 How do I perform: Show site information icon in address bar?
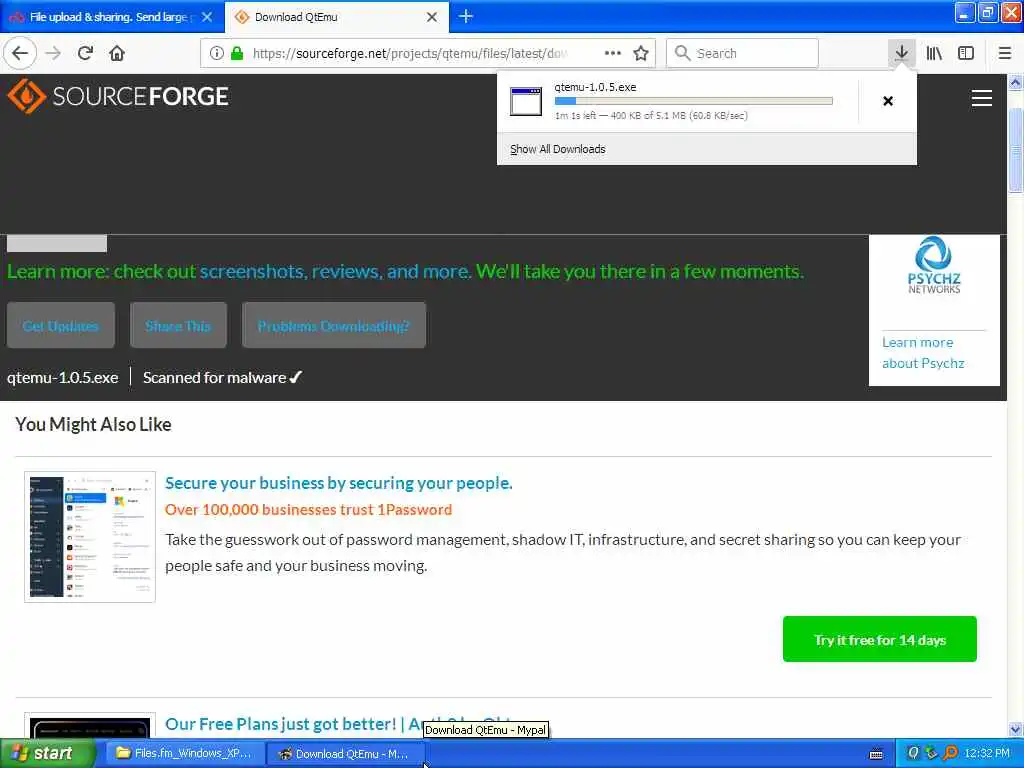[217, 53]
